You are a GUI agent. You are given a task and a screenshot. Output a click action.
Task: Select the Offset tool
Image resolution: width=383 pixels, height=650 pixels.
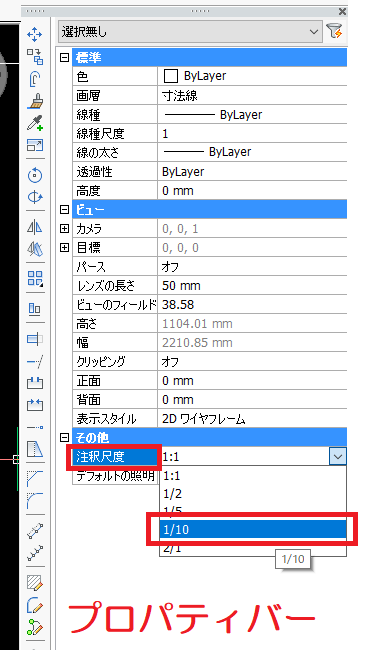[35, 79]
